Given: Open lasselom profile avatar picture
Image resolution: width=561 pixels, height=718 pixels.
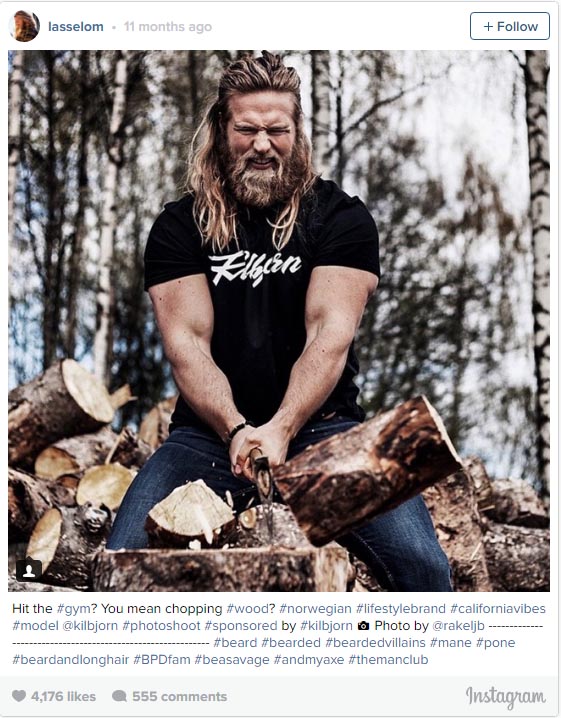Looking at the screenshot, I should 24,26.
